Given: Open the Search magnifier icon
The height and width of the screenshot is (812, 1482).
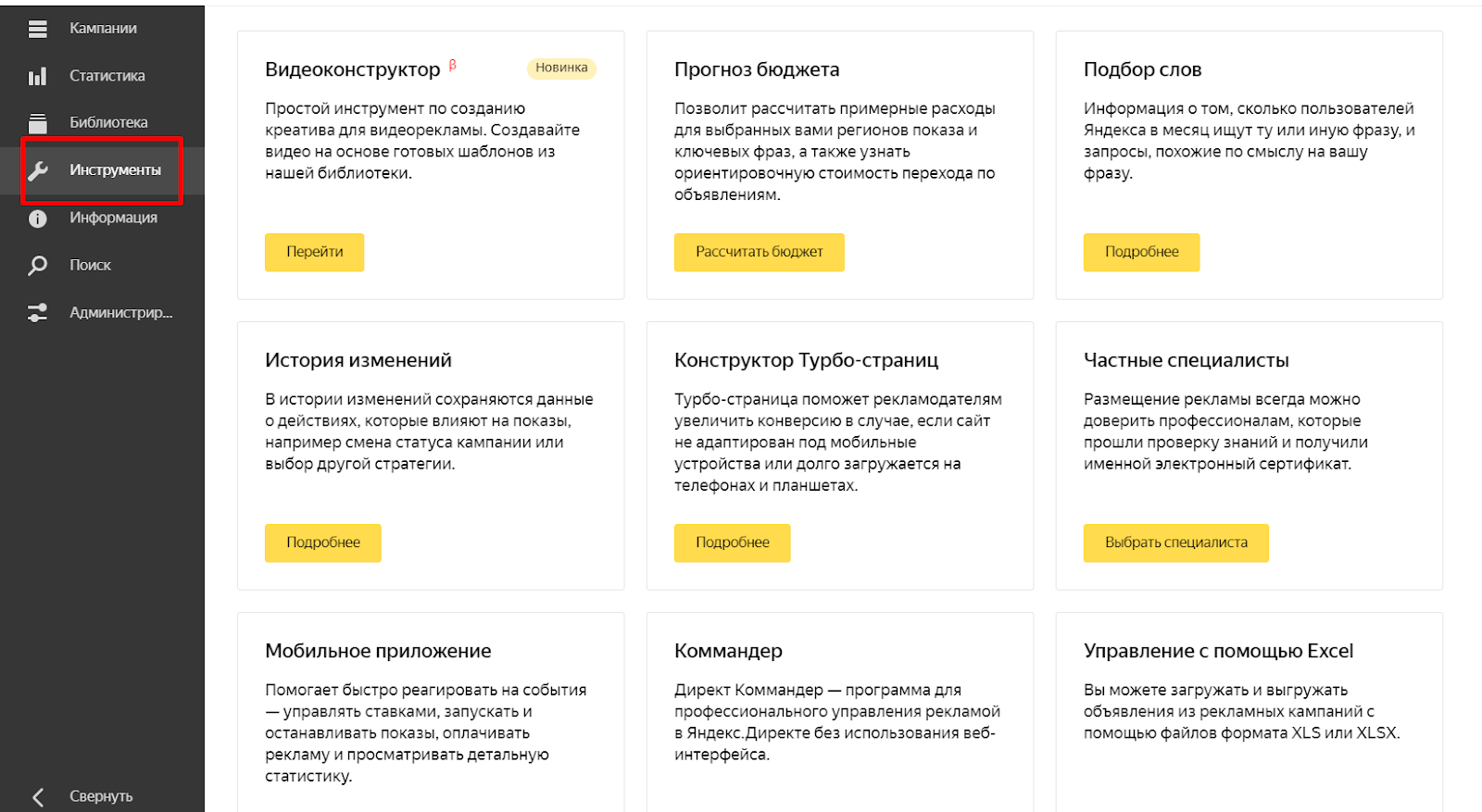Looking at the screenshot, I should [38, 266].
